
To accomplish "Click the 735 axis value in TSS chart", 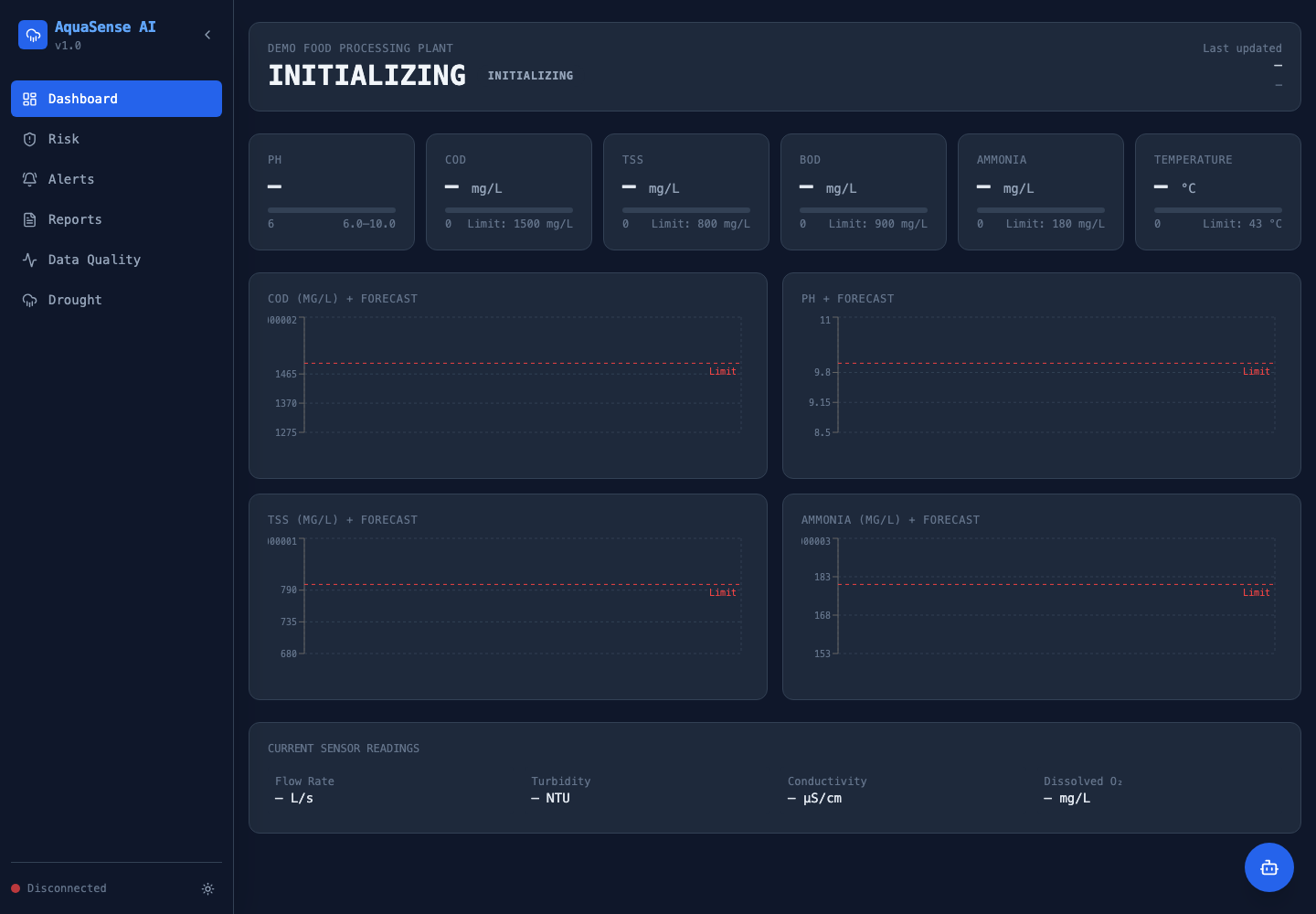I will coord(289,622).
